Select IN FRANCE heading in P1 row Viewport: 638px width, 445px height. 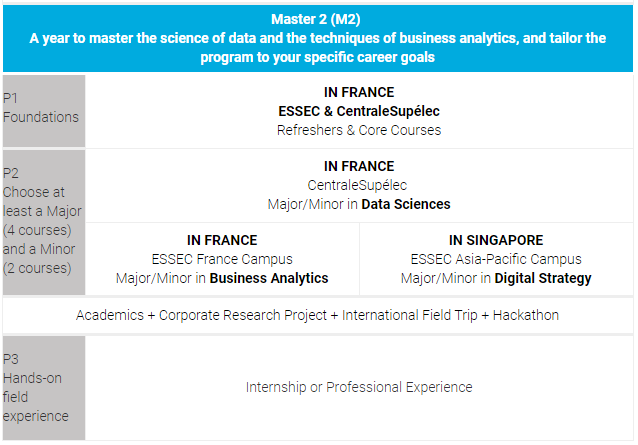(x=359, y=92)
